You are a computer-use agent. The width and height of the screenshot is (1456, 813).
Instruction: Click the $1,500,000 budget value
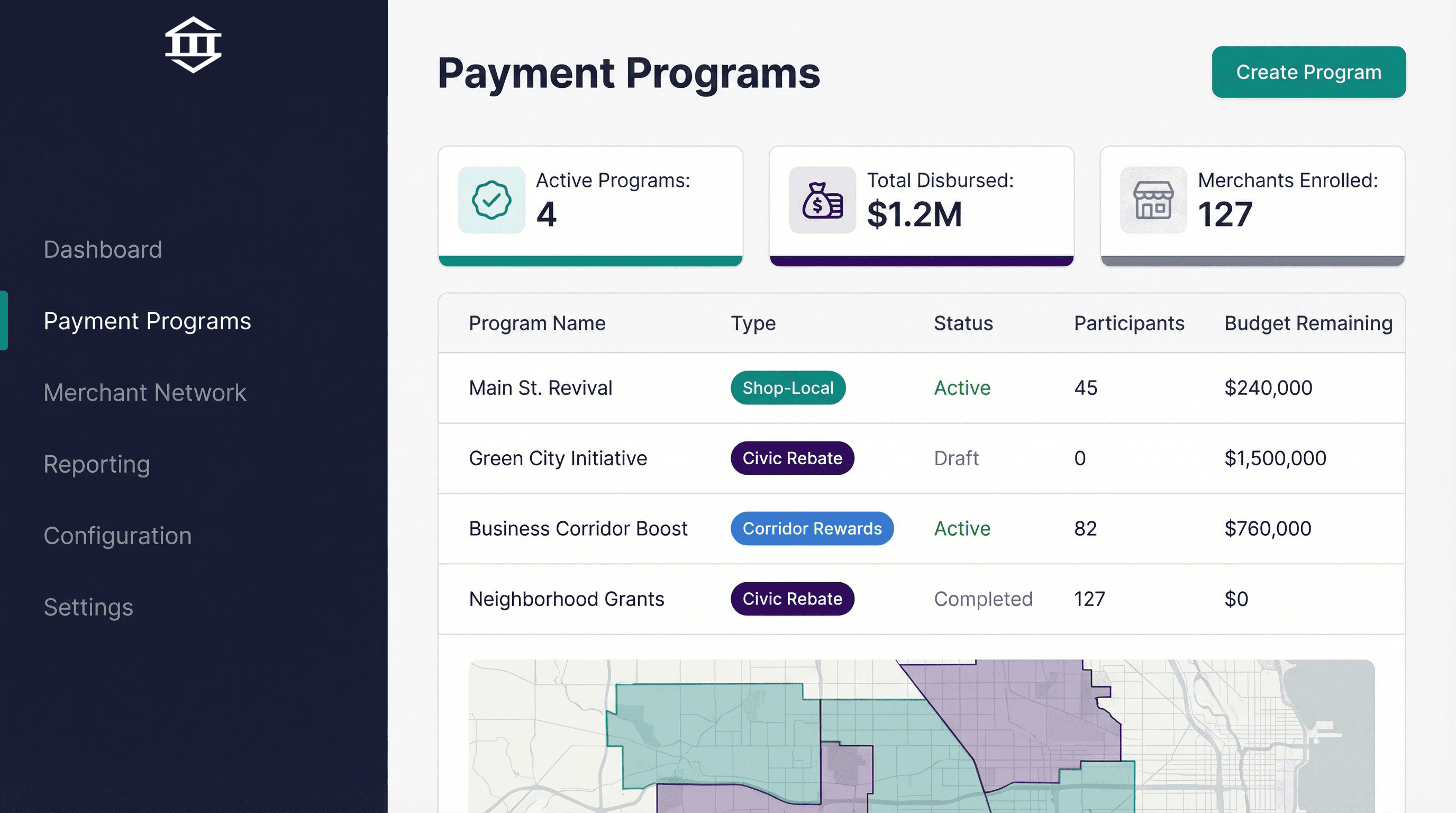coord(1275,458)
